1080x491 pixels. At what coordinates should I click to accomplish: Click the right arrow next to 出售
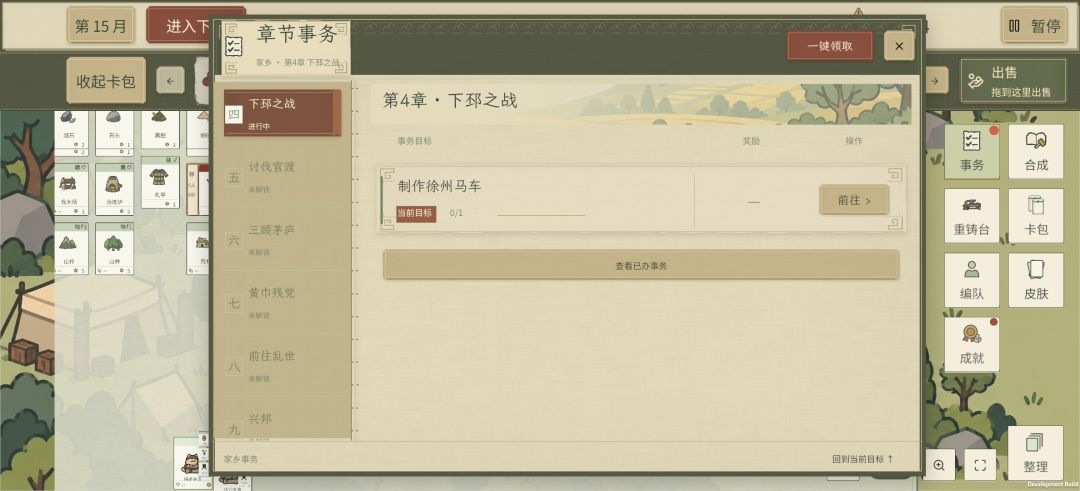tap(935, 81)
